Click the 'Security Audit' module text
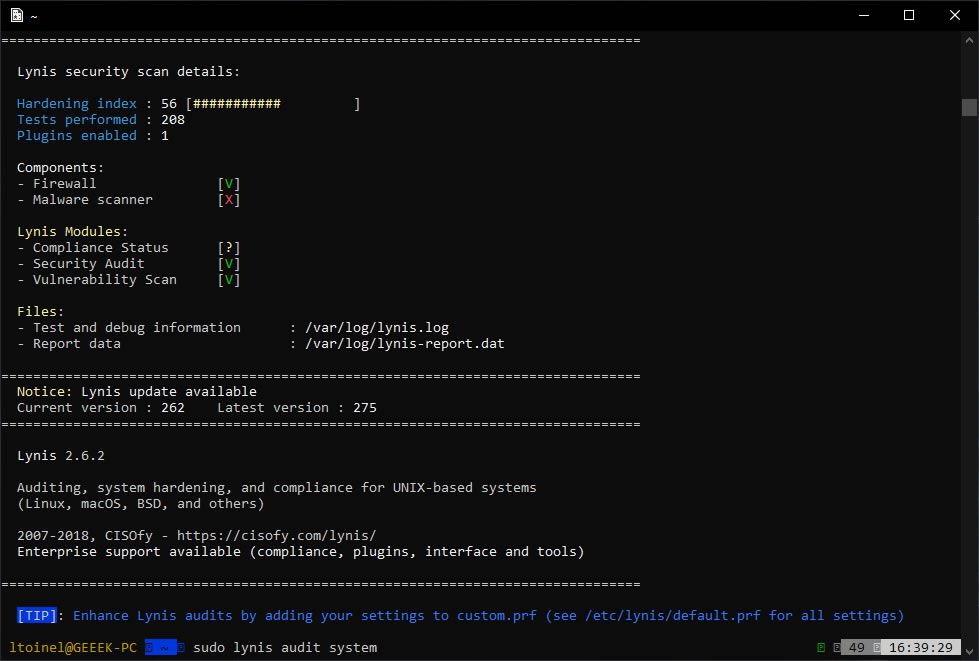979x661 pixels. (x=89, y=263)
